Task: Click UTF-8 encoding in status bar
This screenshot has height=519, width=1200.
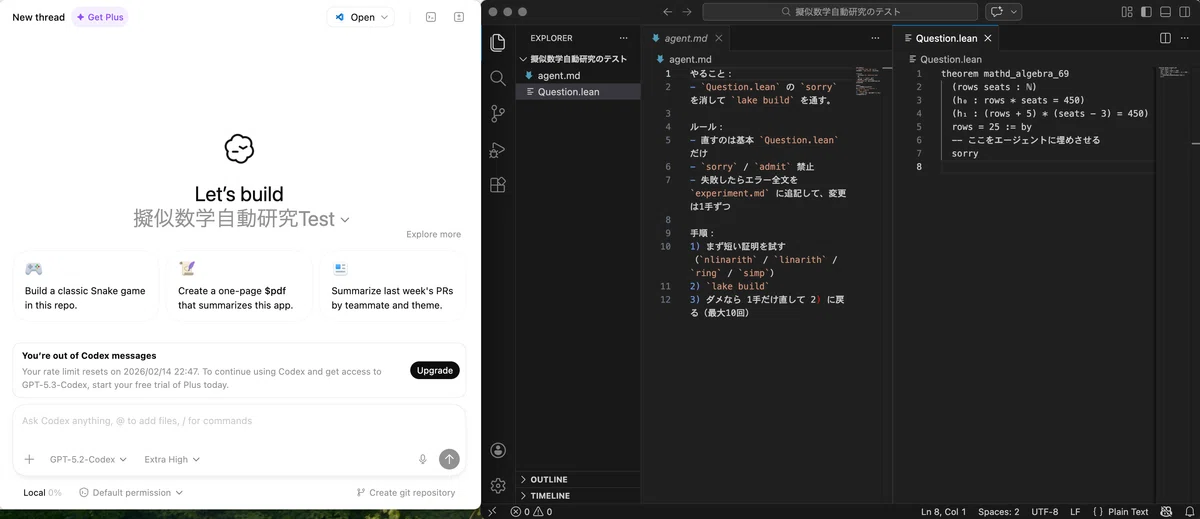Action: [1044, 511]
